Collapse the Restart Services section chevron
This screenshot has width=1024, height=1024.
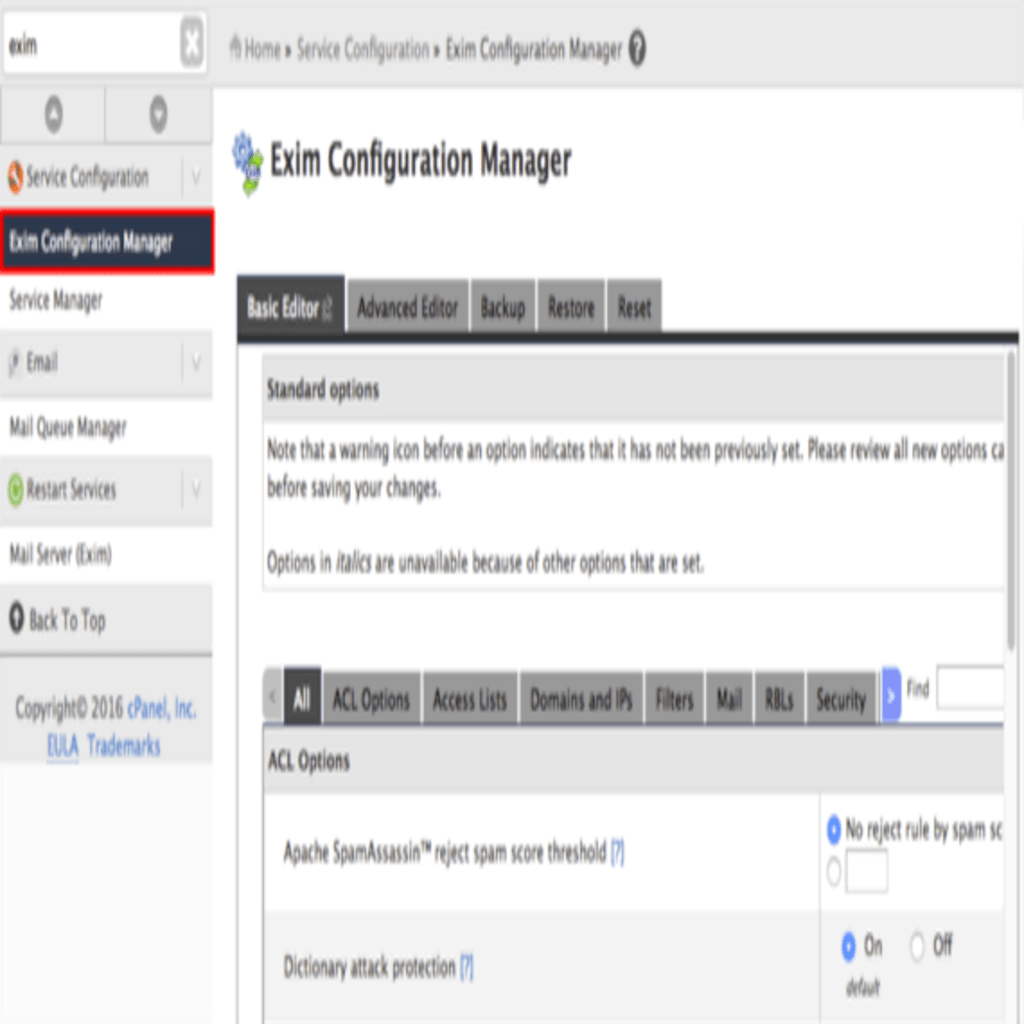[196, 489]
